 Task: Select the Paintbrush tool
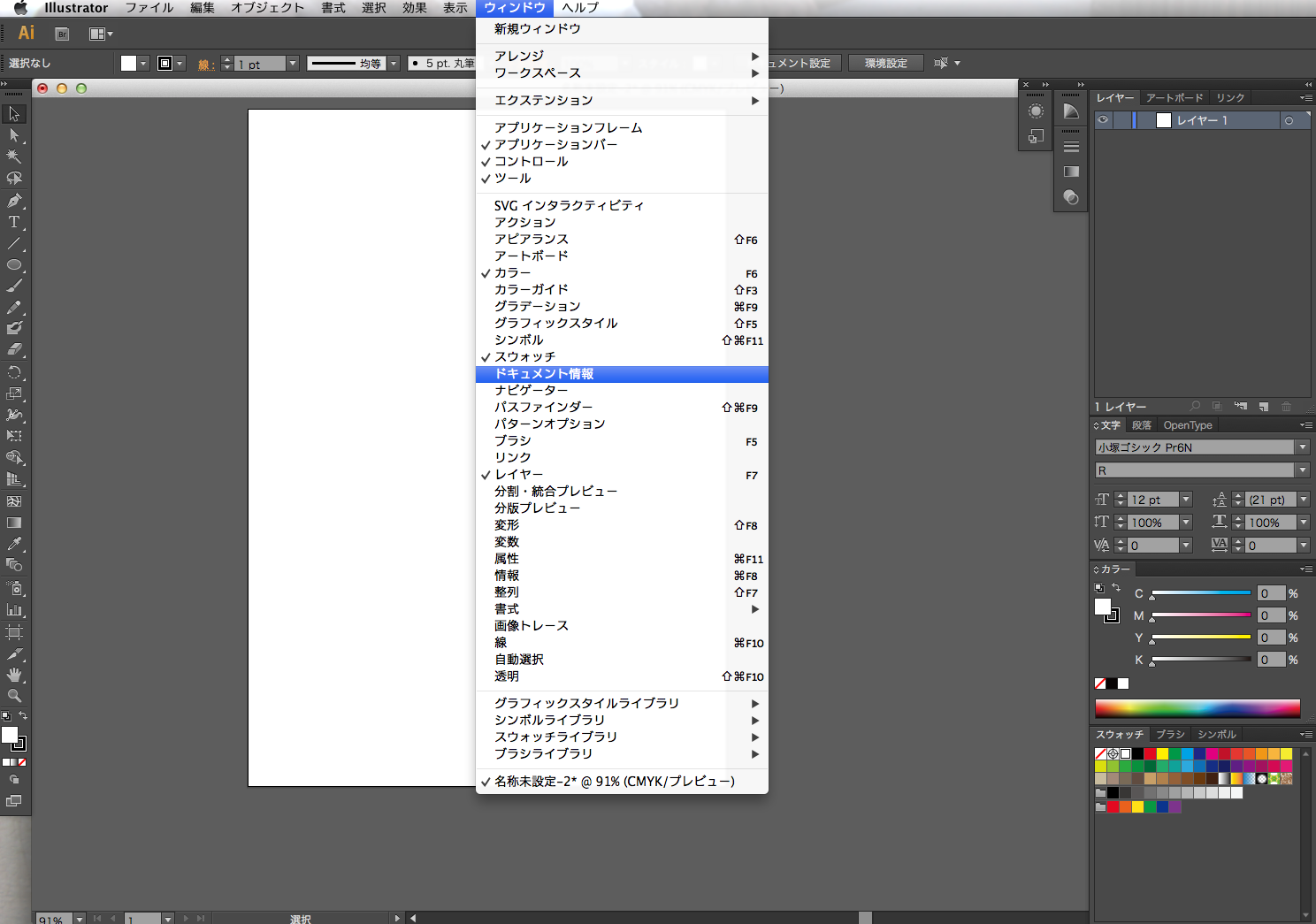14,286
